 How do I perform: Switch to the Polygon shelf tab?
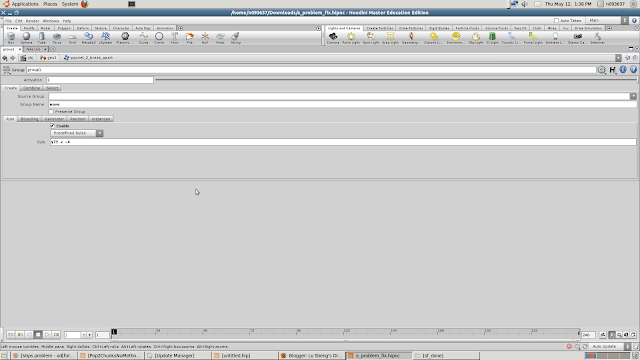(64, 28)
